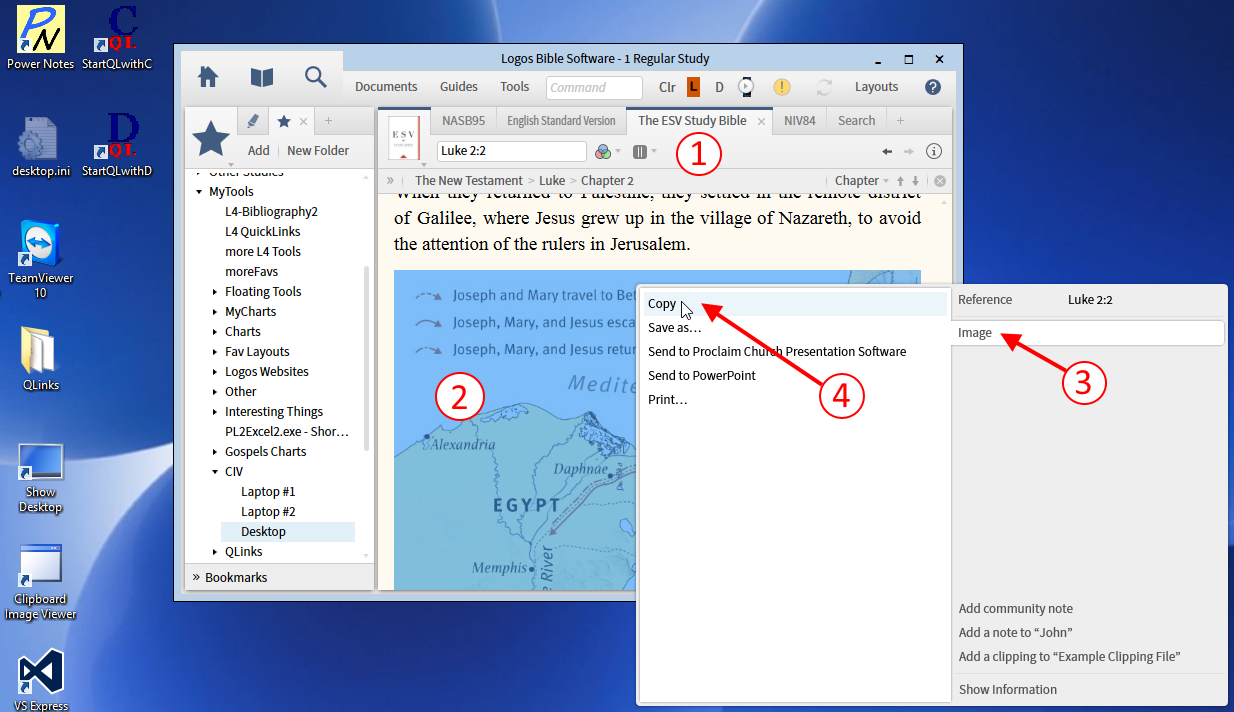This screenshot has width=1234, height=712.
Task: Close the locator bar X icon
Action: (940, 181)
